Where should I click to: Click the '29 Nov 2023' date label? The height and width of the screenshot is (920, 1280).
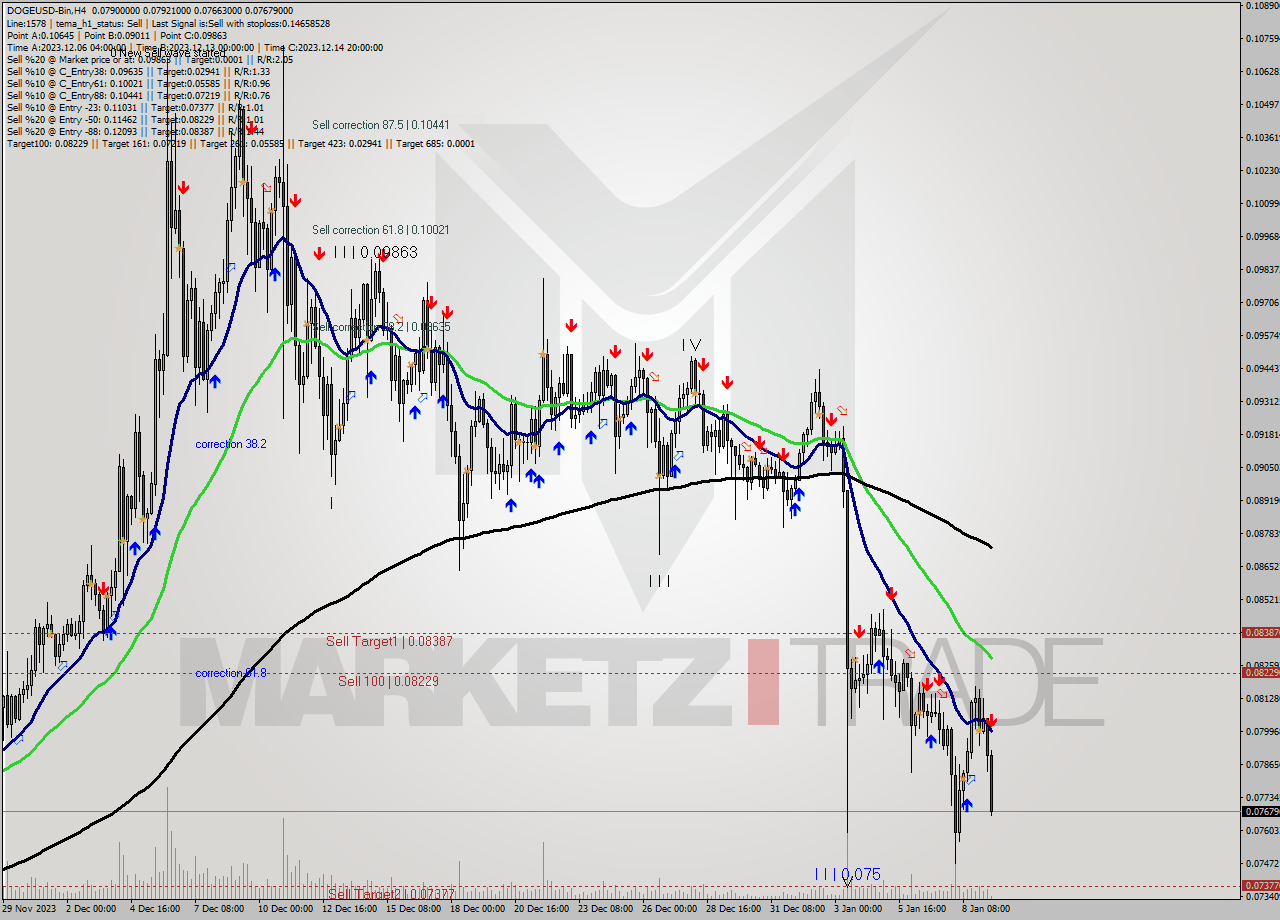(27, 909)
